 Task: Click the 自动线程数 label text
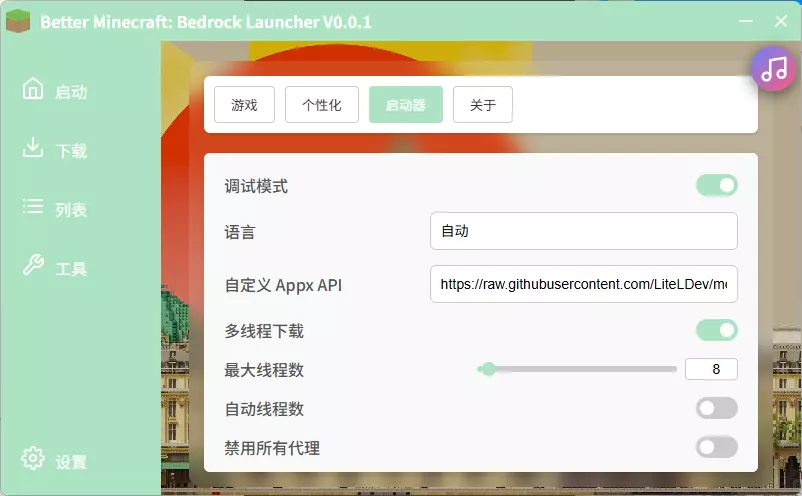[264, 409]
